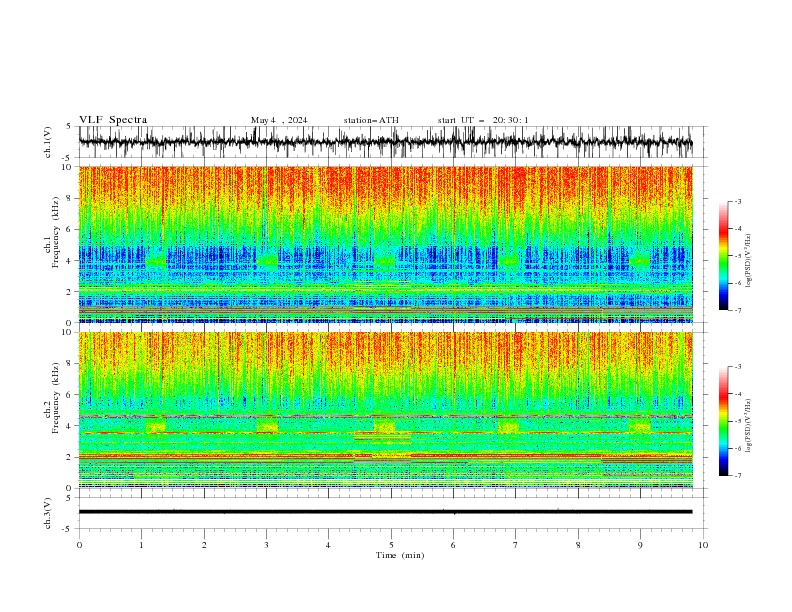Select the date text "May 4 , 2024"

(279, 120)
